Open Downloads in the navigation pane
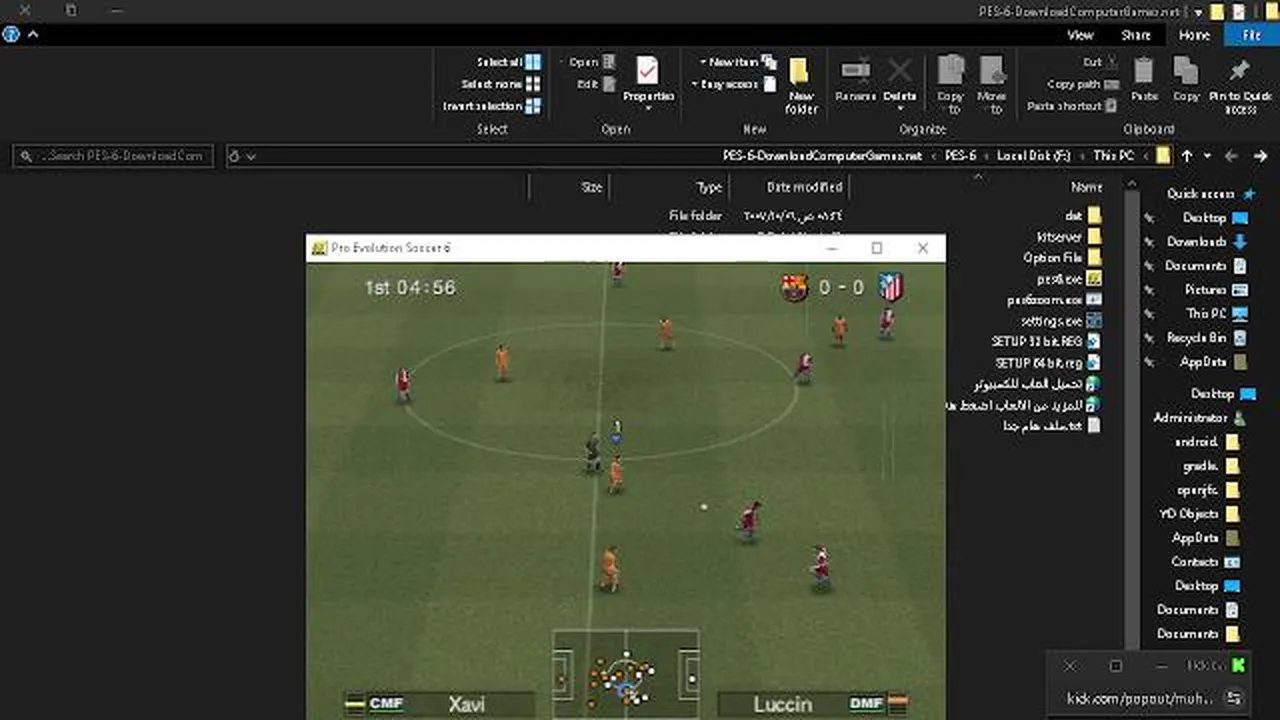The height and width of the screenshot is (720, 1280). [1206, 242]
